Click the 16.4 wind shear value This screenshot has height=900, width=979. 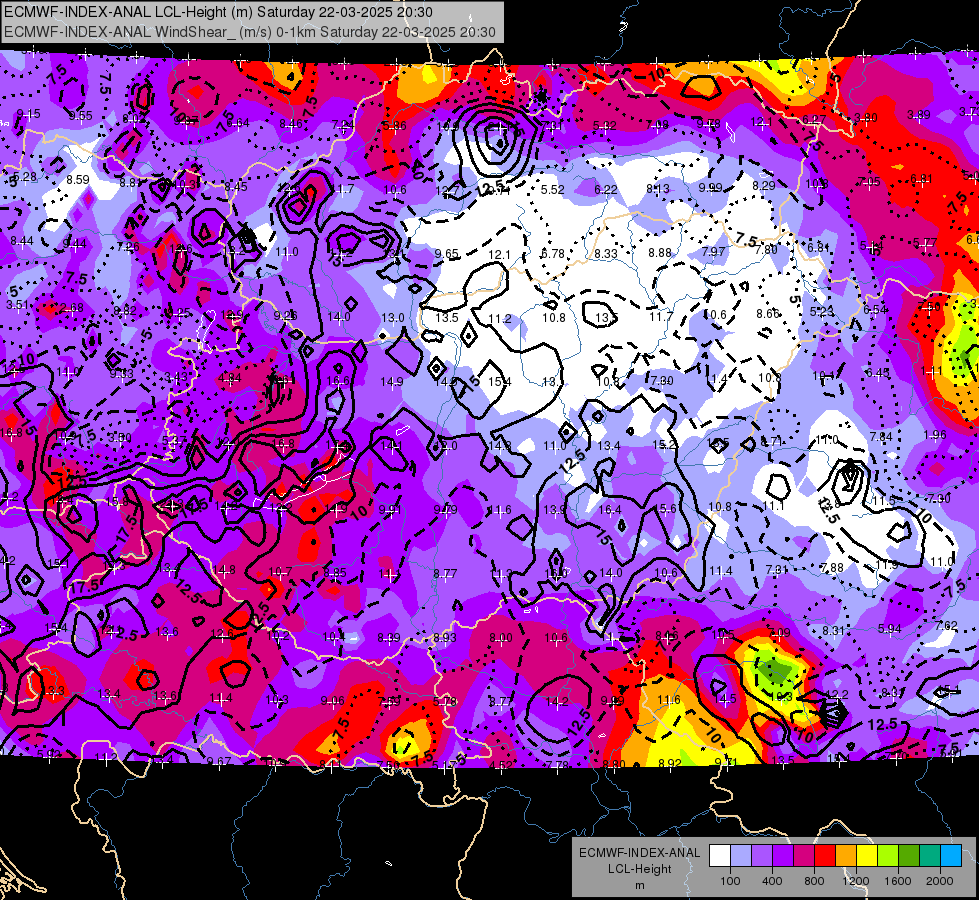[609, 510]
